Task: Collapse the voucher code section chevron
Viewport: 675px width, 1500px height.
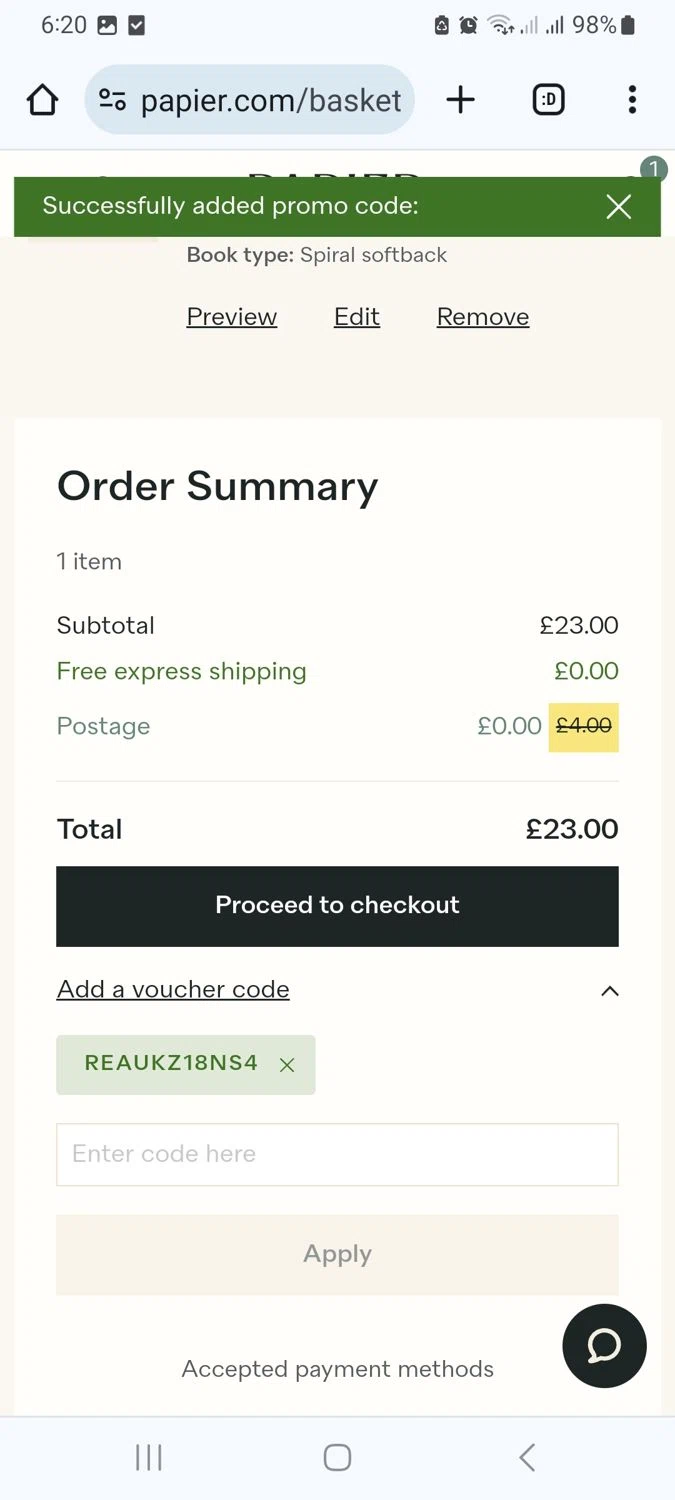Action: [609, 991]
